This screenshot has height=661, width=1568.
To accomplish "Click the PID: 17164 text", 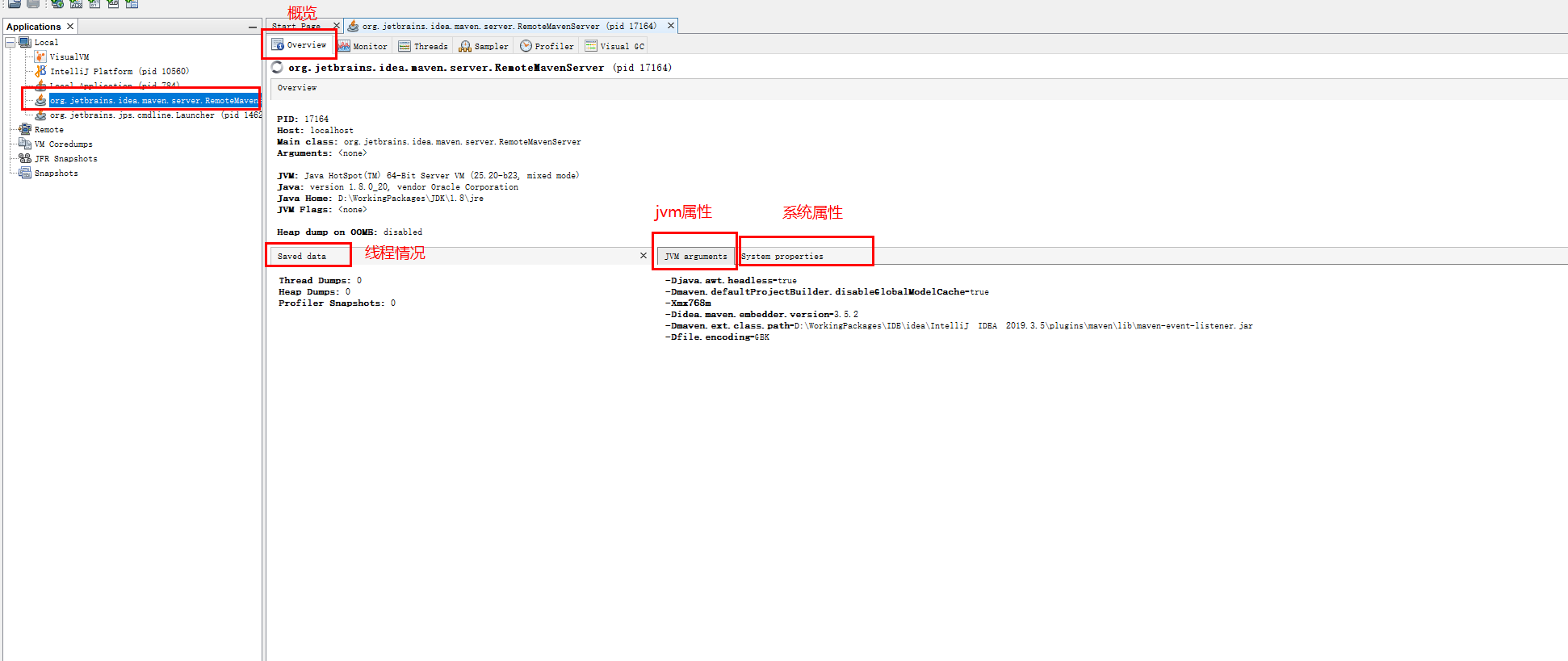I will tap(303, 119).
